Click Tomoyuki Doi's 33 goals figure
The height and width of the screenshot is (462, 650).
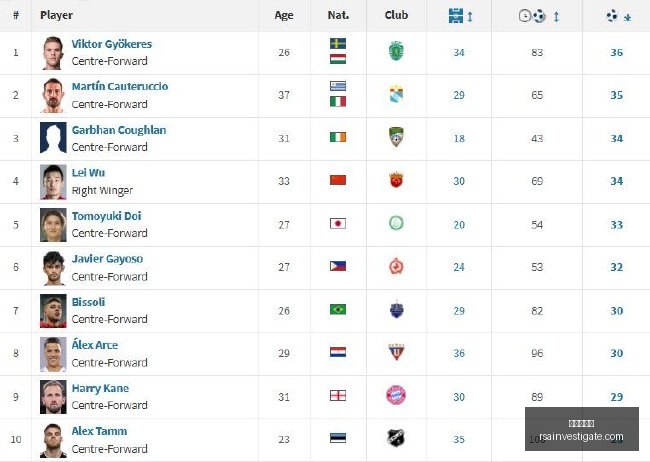tap(616, 225)
